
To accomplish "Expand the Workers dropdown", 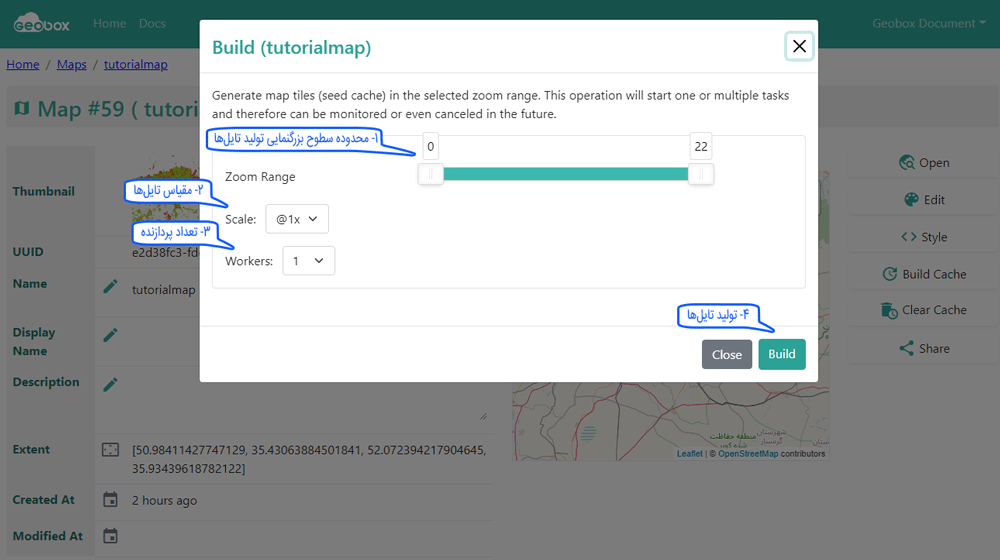I will pyautogui.click(x=308, y=261).
